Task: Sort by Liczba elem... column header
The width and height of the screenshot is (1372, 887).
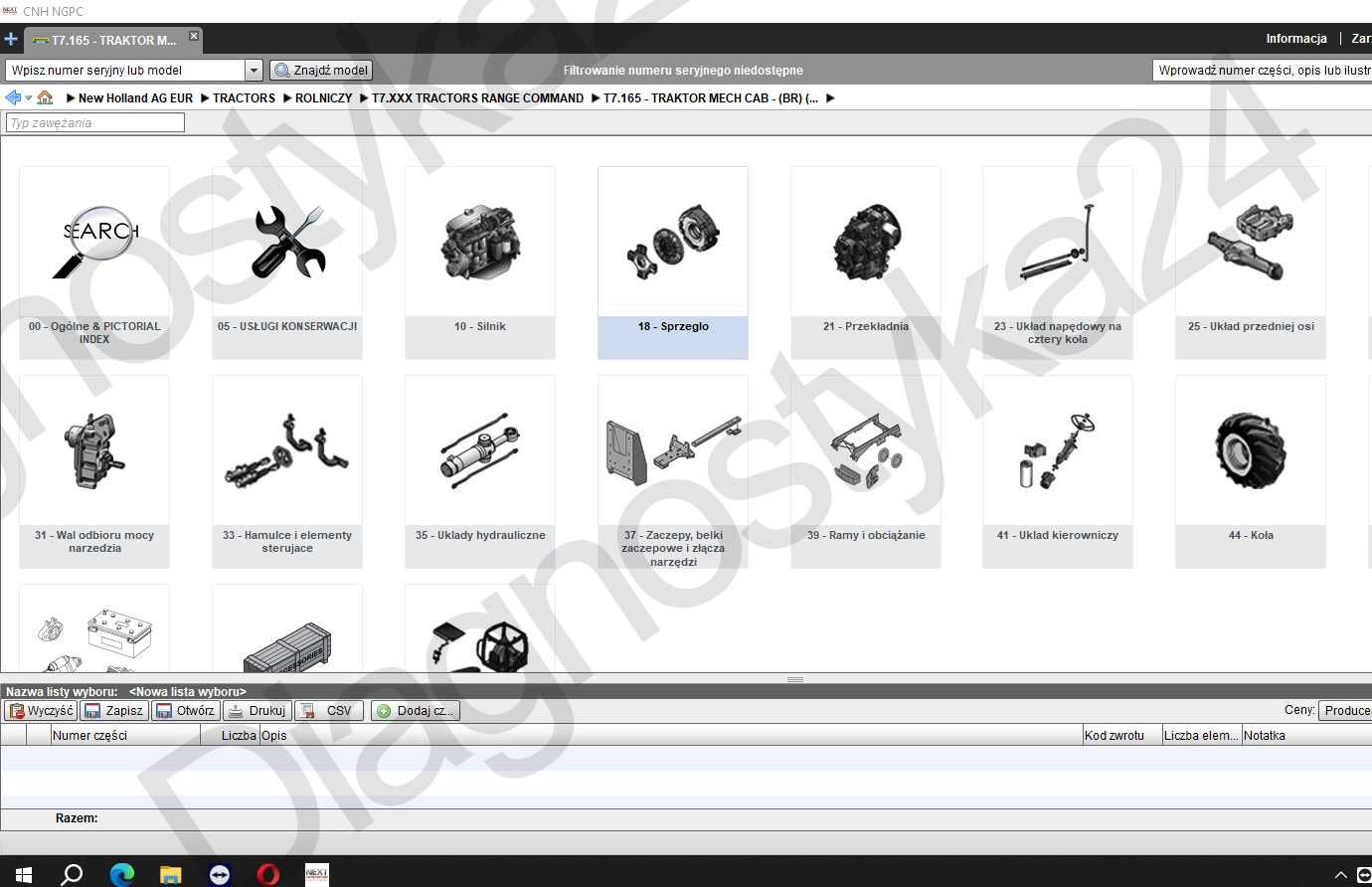Action: [x=1201, y=736]
